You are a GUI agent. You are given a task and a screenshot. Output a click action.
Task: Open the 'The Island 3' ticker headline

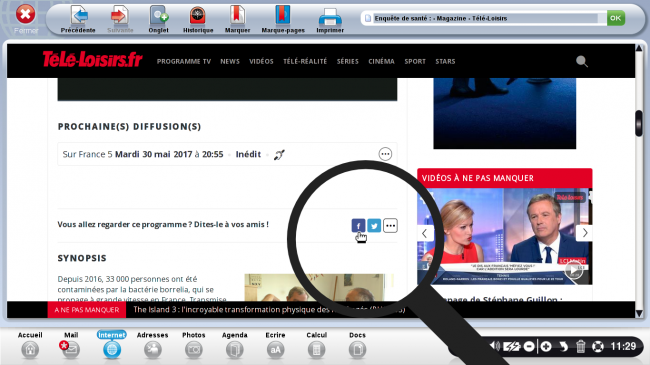(x=269, y=309)
